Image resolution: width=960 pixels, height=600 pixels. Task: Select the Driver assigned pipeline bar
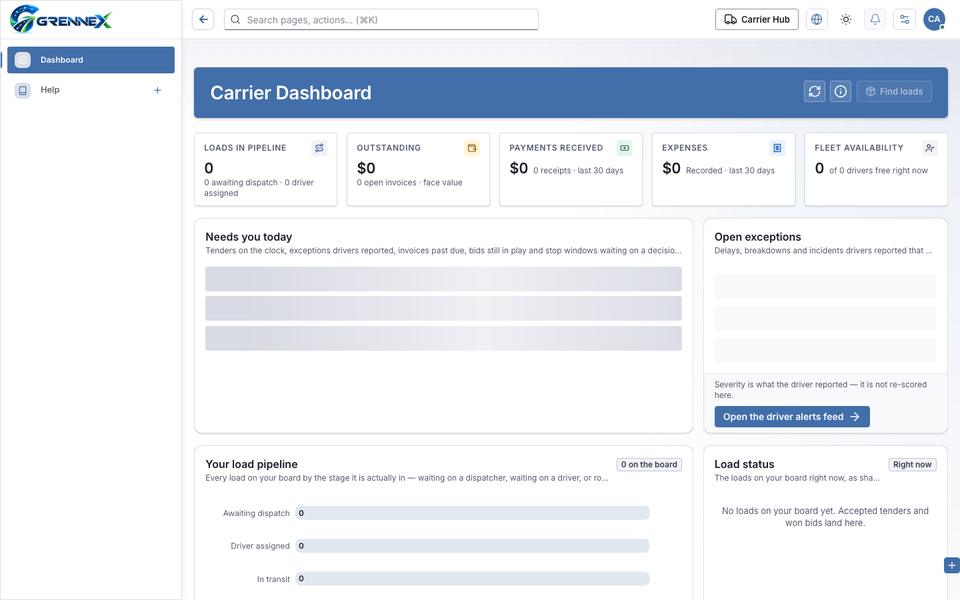pos(473,546)
